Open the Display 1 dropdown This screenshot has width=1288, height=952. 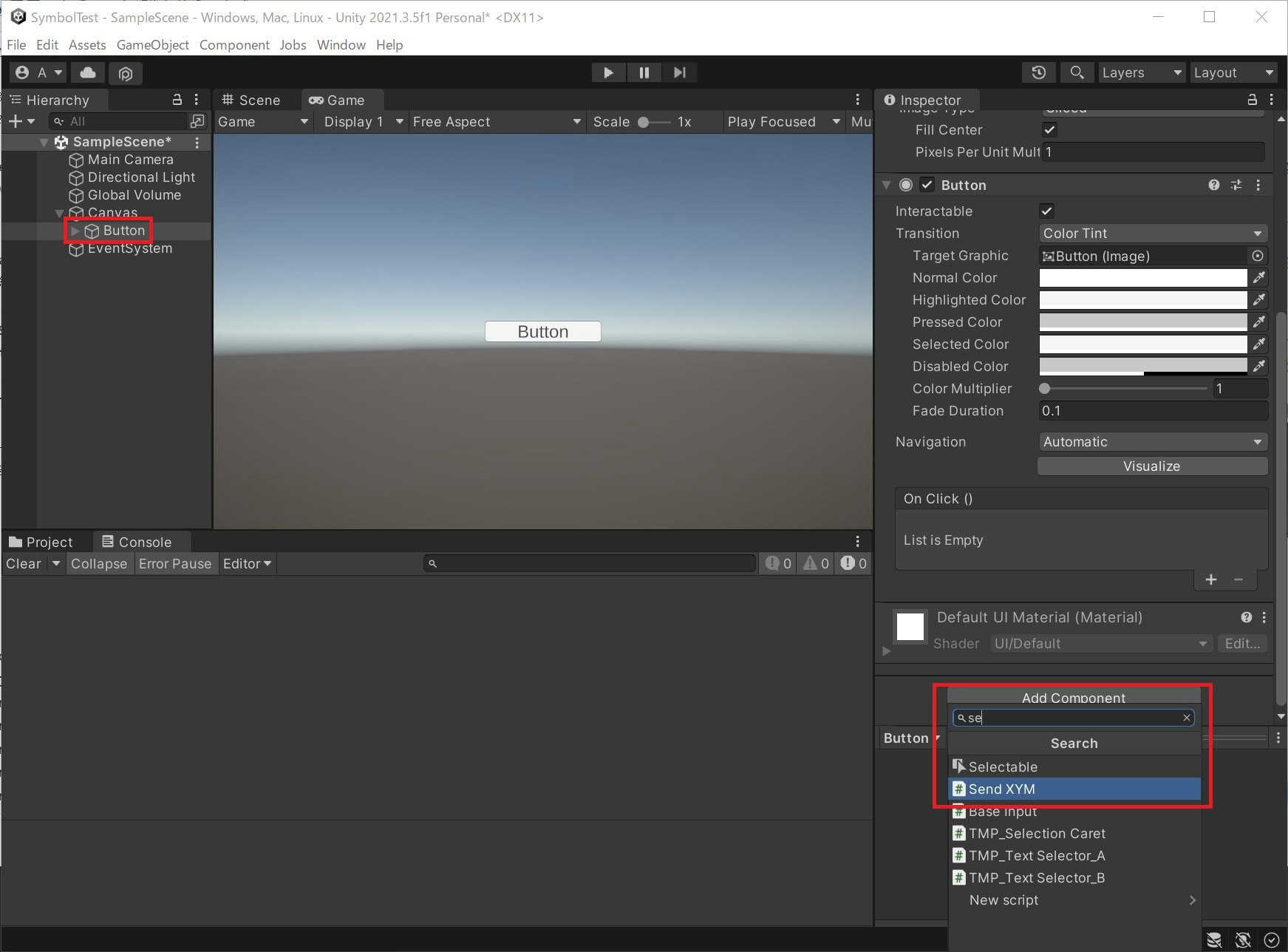[363, 122]
